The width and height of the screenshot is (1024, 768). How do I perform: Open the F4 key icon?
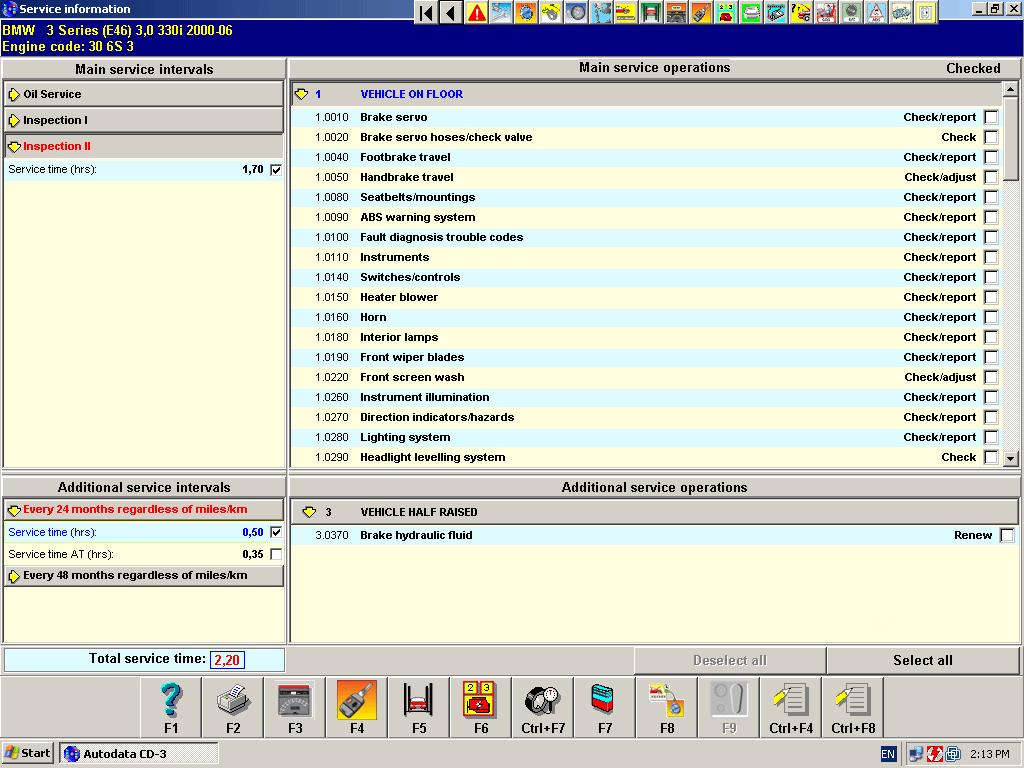pos(357,707)
